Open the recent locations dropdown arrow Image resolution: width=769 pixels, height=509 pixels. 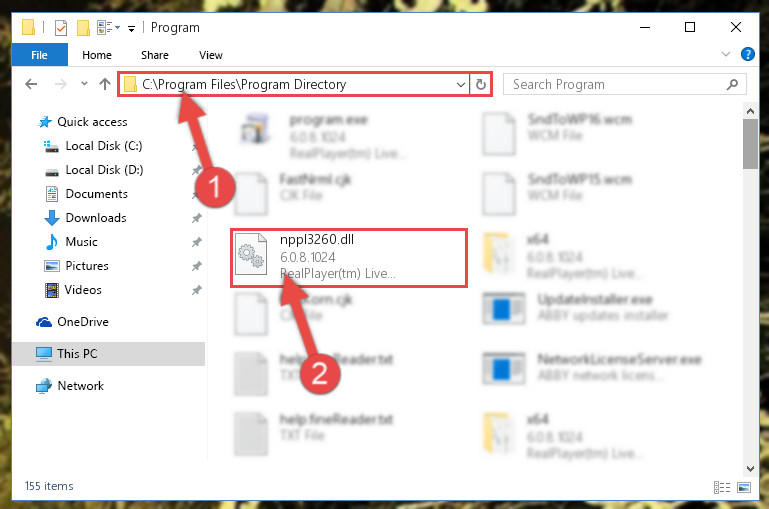coord(84,84)
